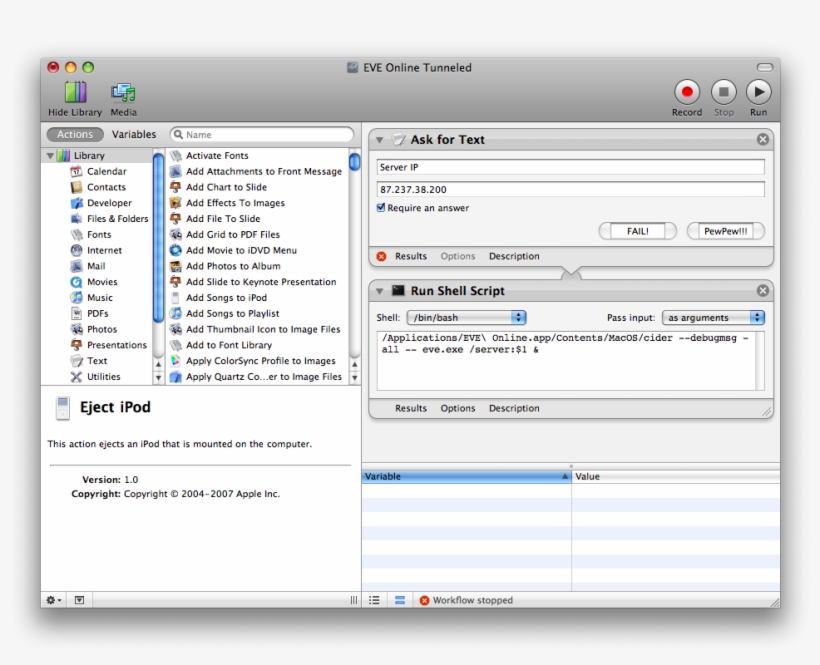The image size is (820, 665).
Task: Open the gear action menu
Action: (x=53, y=600)
